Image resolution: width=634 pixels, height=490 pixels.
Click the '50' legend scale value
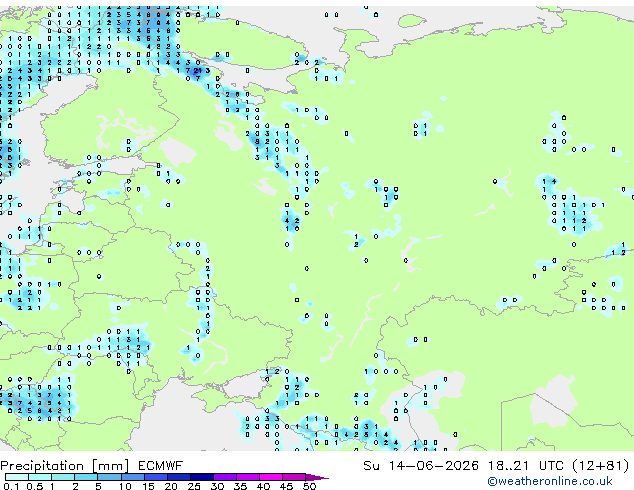pyautogui.click(x=309, y=486)
